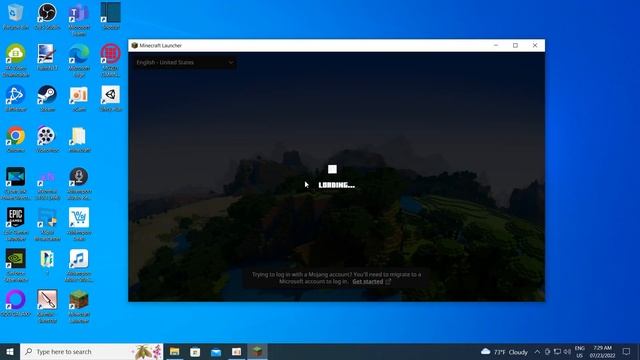The width and height of the screenshot is (640, 360).
Task: Open the purple ring app desktop shortcut
Action: coord(16,299)
